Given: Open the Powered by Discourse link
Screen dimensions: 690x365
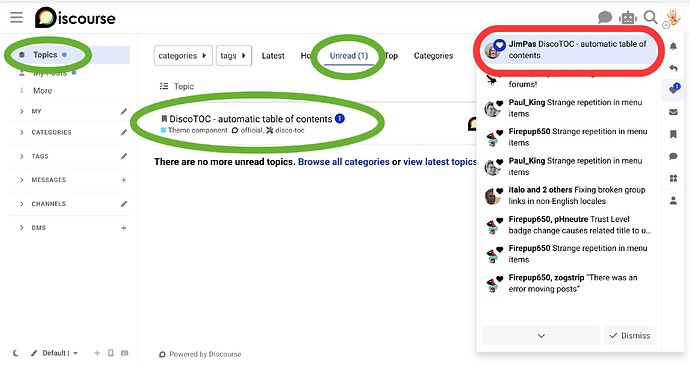Looking at the screenshot, I should (200, 354).
